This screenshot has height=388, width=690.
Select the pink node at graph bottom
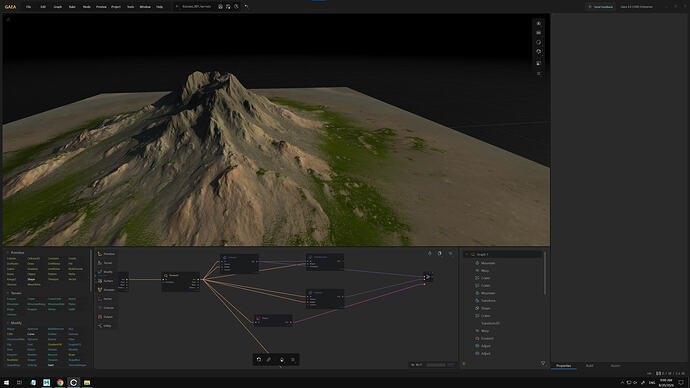coord(273,320)
